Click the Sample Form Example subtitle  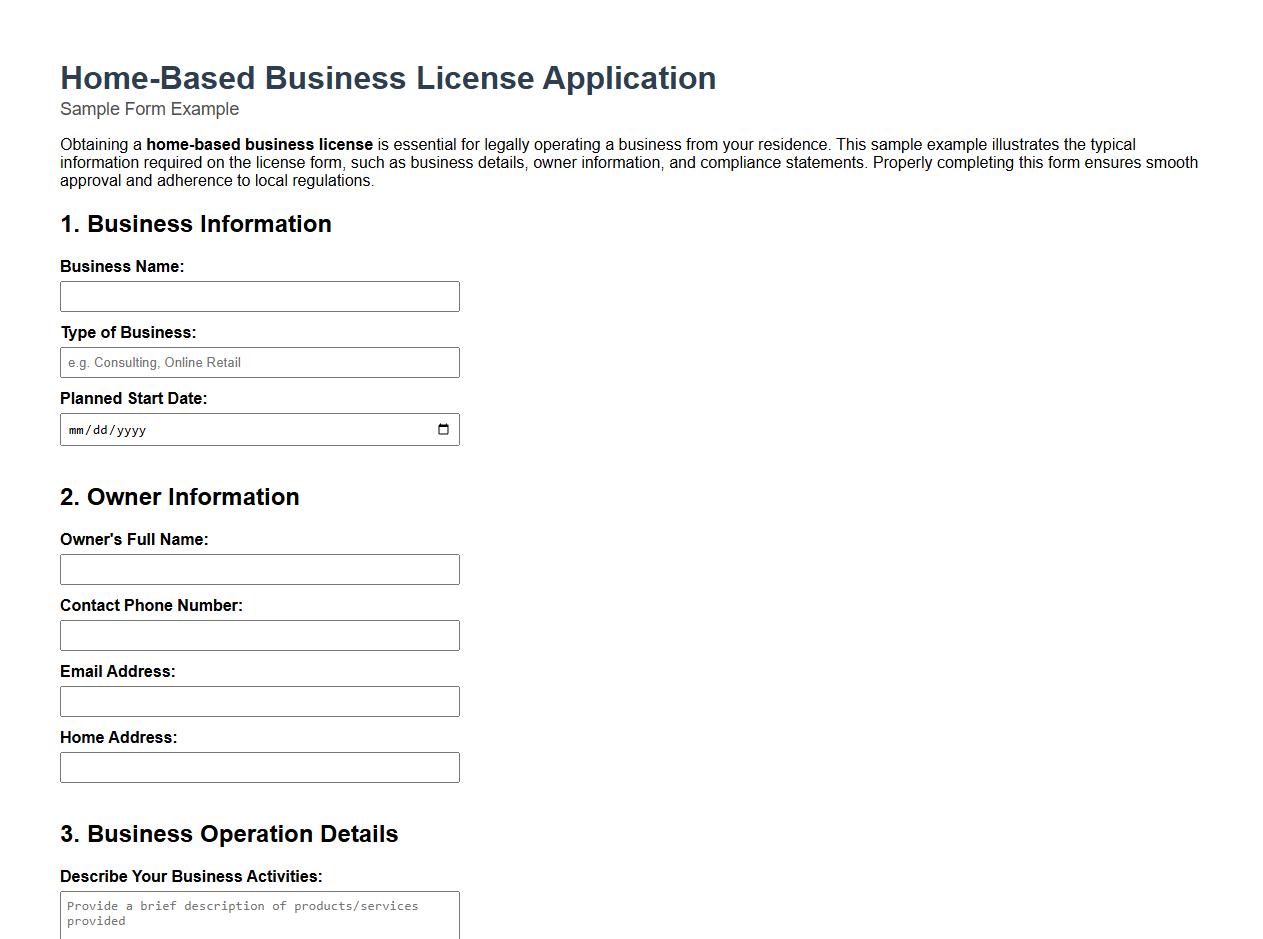coord(149,109)
